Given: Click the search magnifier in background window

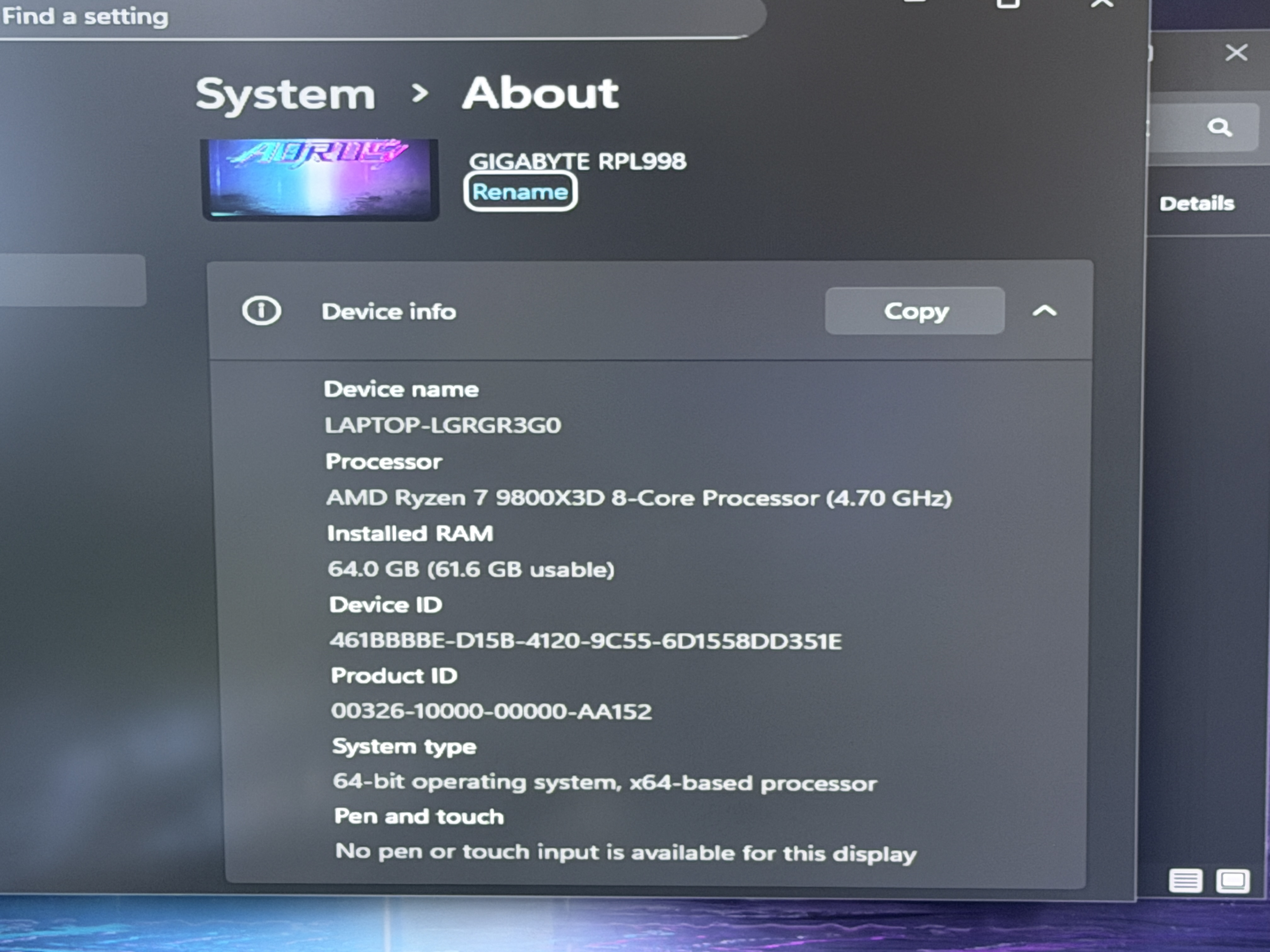Looking at the screenshot, I should click(1220, 127).
